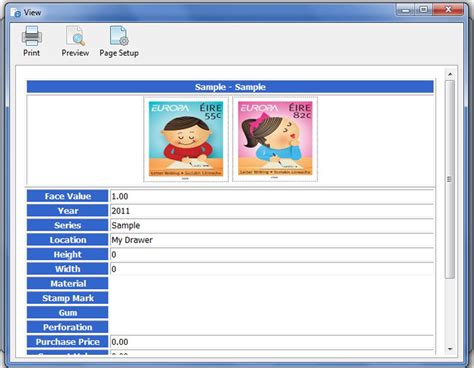The height and width of the screenshot is (368, 474).
Task: Select the blue 55c Europa stamp image
Action: (186, 139)
